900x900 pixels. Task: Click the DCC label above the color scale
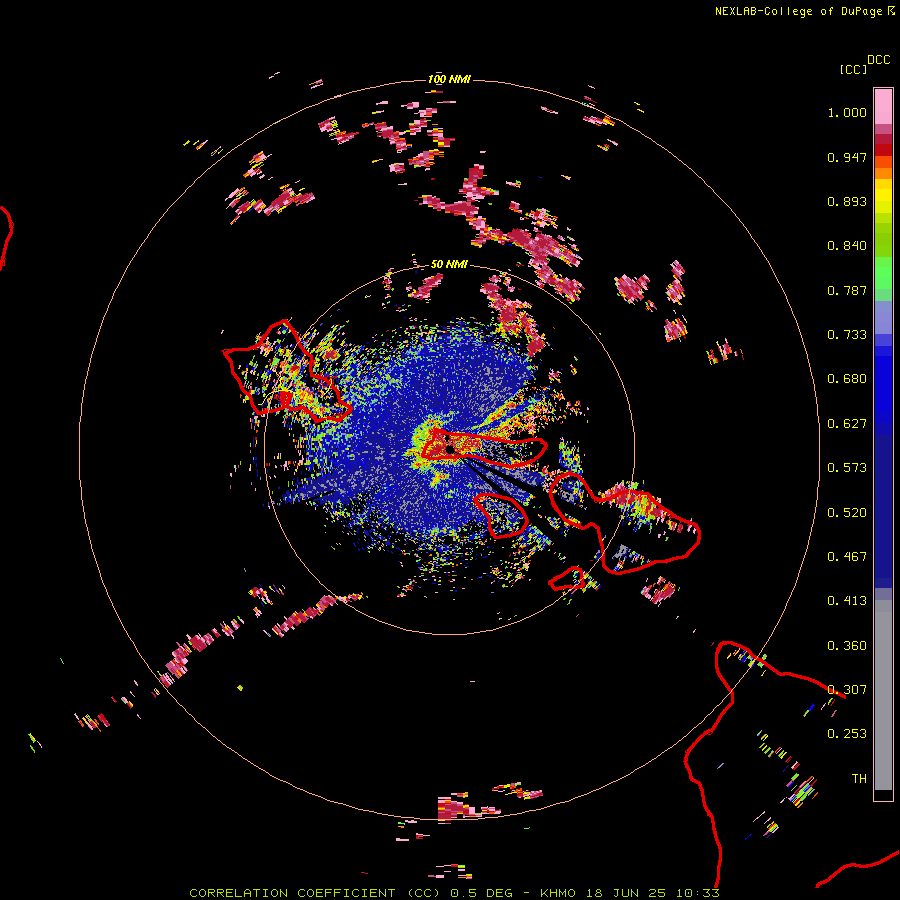pos(879,60)
